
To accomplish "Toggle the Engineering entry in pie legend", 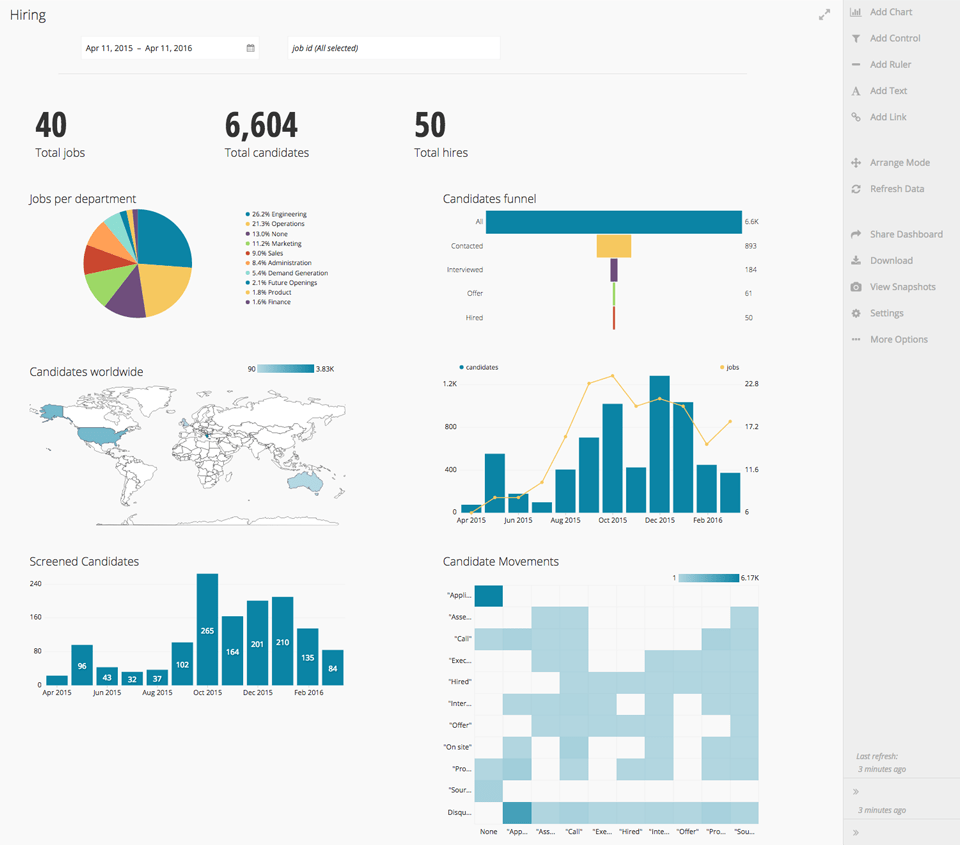I will [277, 213].
